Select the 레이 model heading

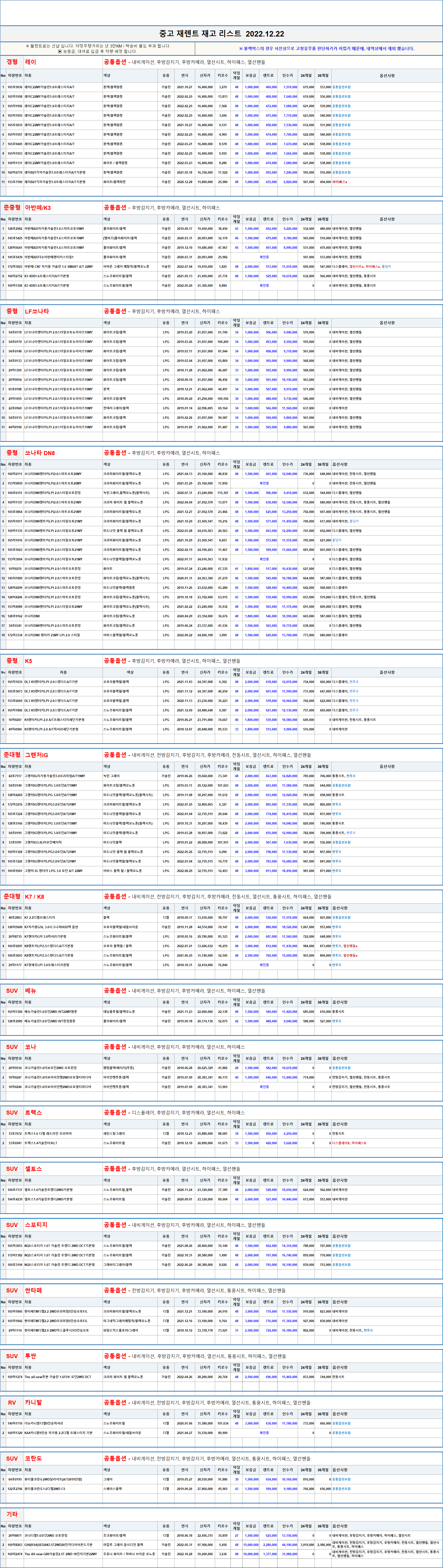(30, 62)
